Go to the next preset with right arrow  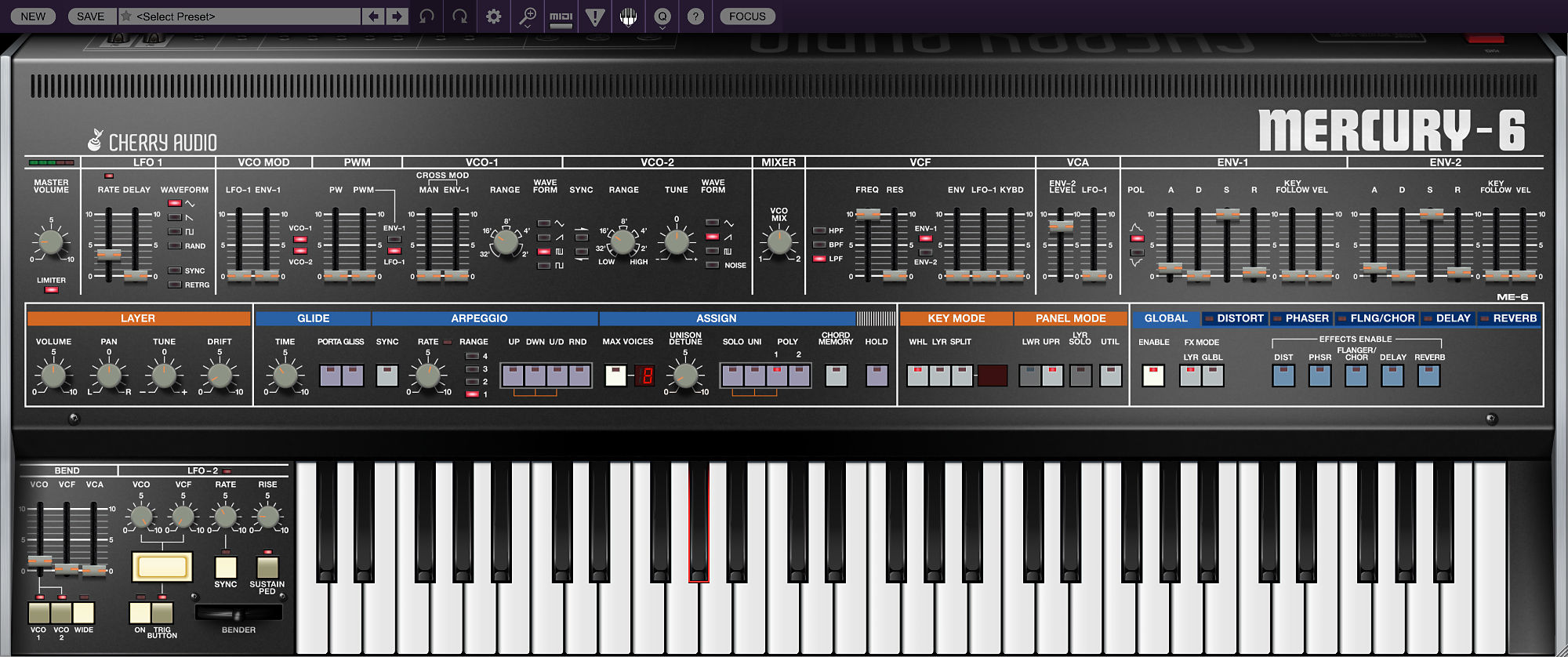coord(397,16)
